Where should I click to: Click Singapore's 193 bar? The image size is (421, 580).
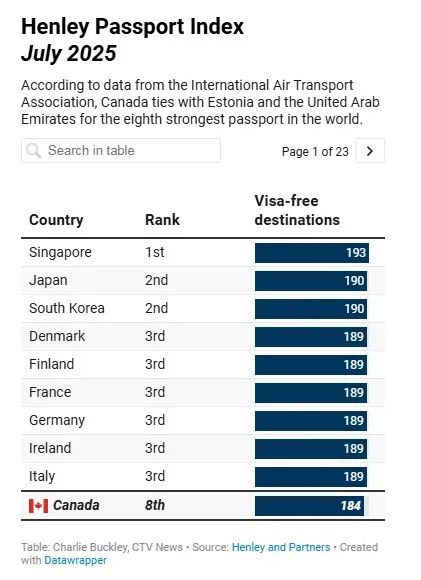pos(312,253)
